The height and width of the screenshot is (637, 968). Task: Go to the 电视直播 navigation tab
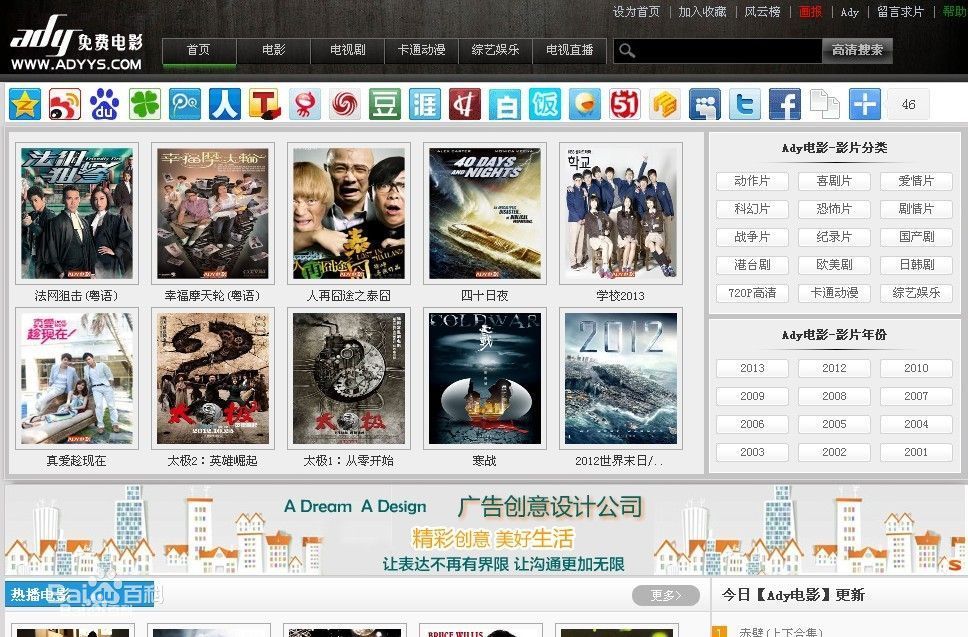point(569,50)
